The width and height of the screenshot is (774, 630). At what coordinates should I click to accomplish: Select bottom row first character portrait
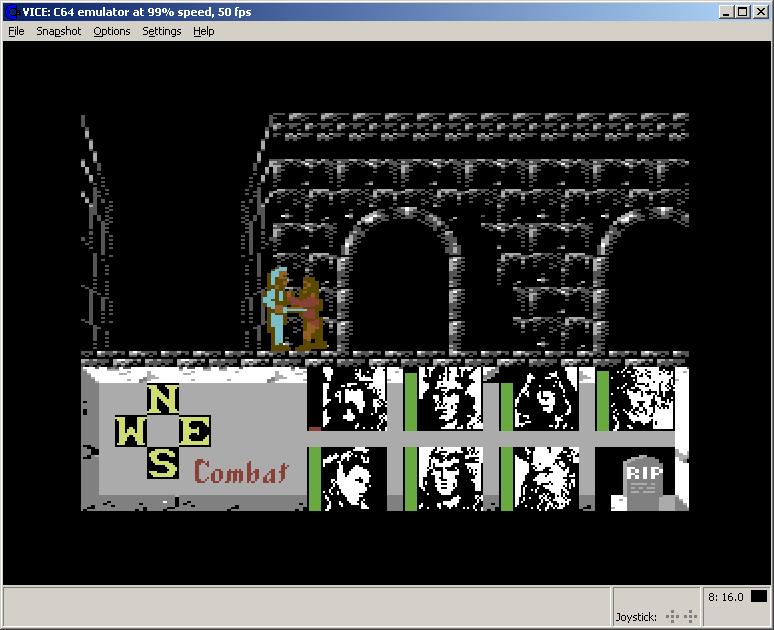tap(353, 478)
